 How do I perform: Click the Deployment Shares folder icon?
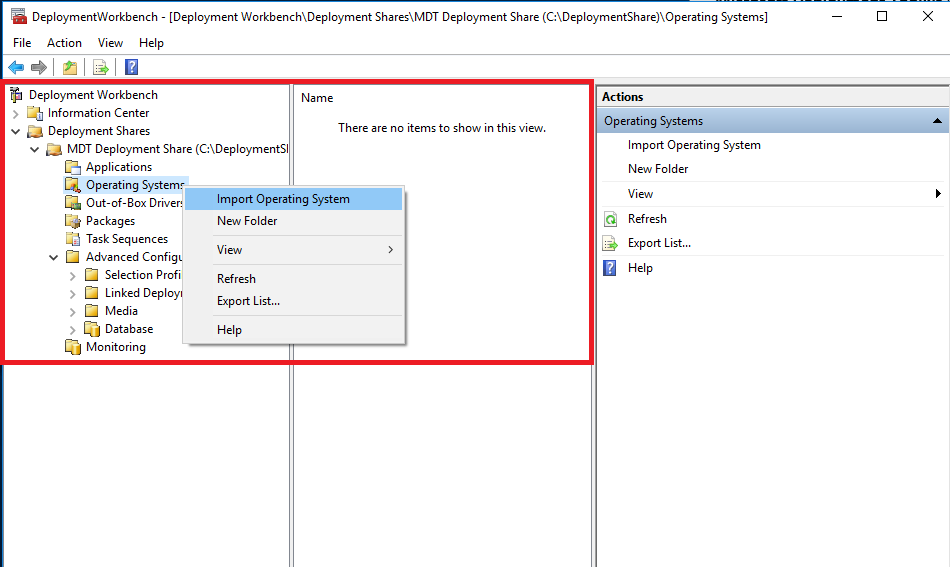tap(35, 131)
